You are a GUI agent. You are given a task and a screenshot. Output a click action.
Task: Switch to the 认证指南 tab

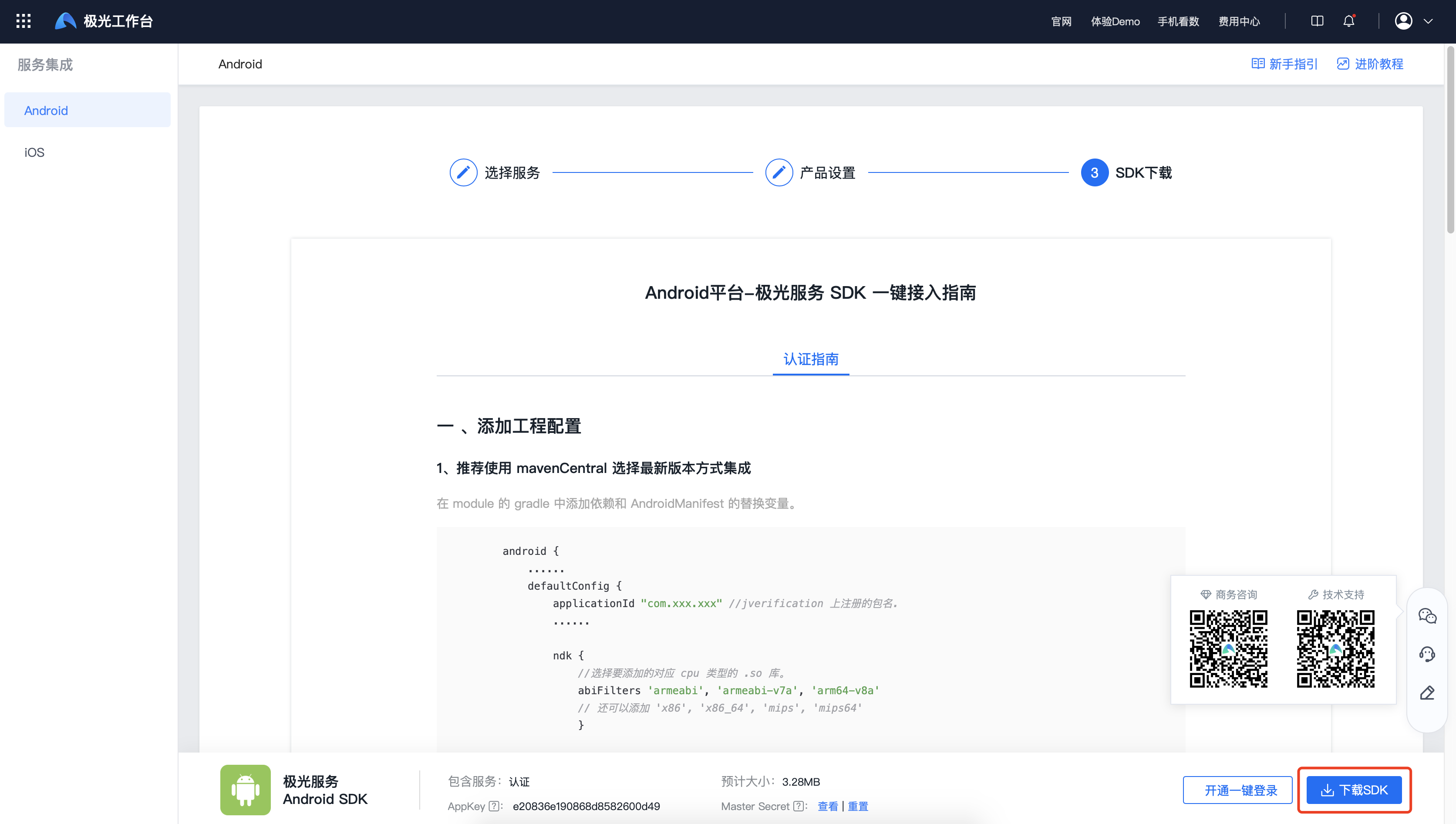pyautogui.click(x=811, y=359)
